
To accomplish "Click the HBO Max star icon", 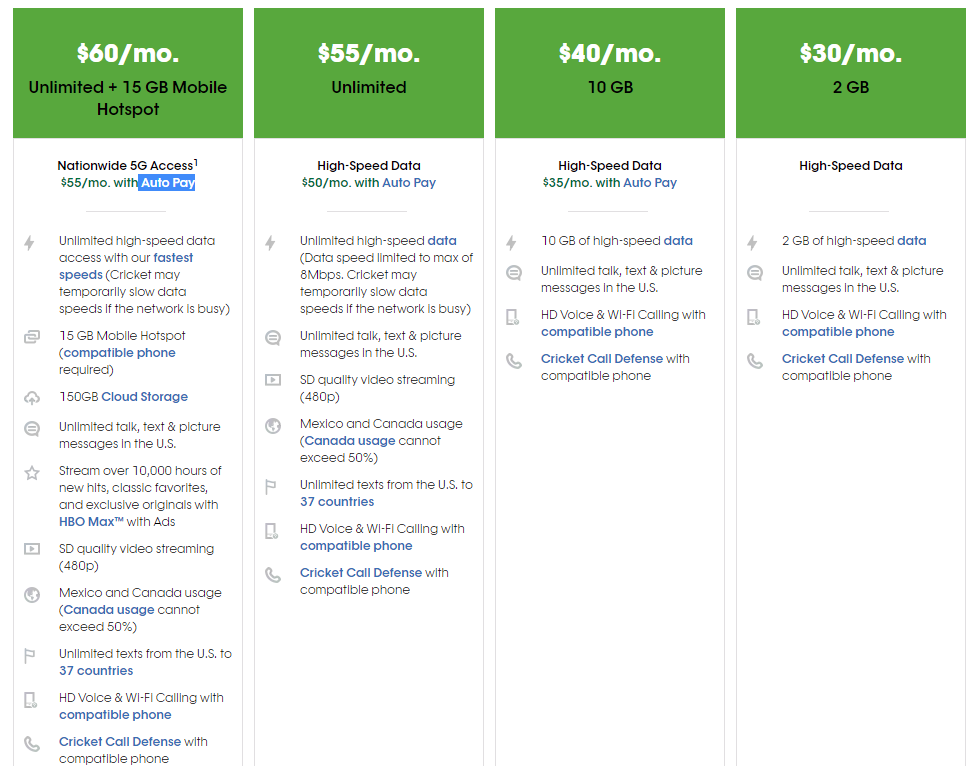I will point(31,472).
